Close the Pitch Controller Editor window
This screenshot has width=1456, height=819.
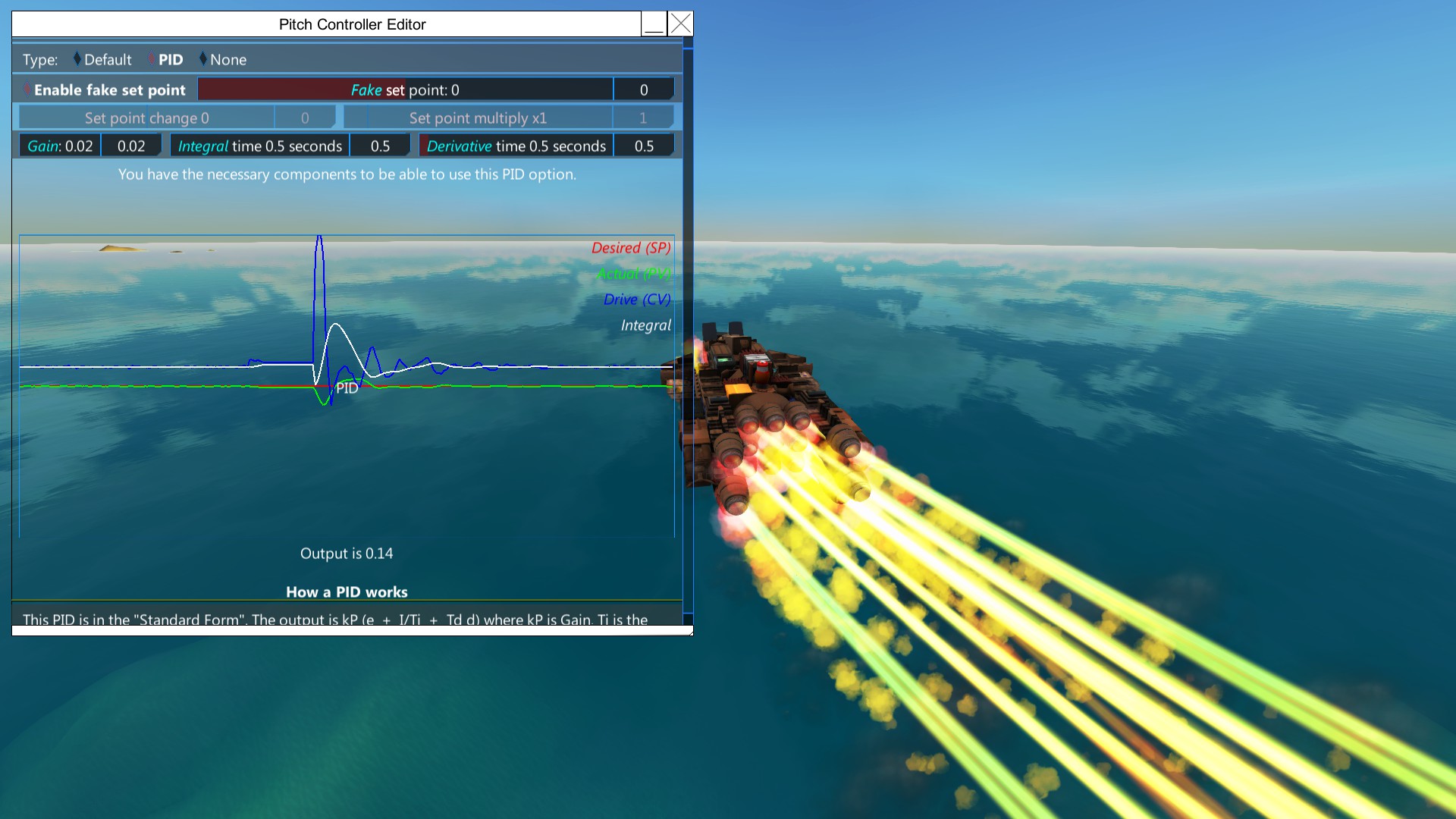coord(681,24)
